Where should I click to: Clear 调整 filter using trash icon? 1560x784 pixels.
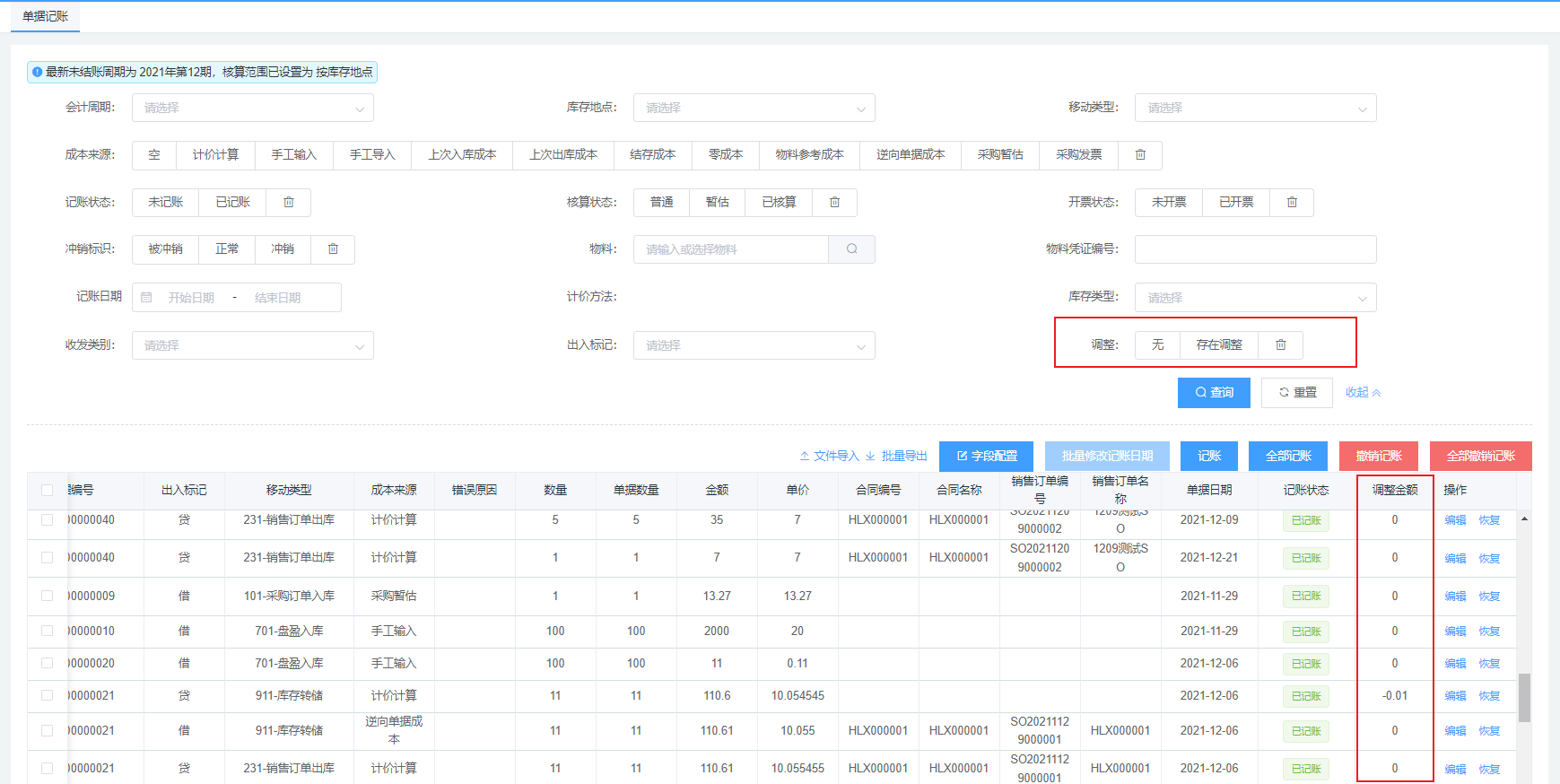[x=1281, y=345]
